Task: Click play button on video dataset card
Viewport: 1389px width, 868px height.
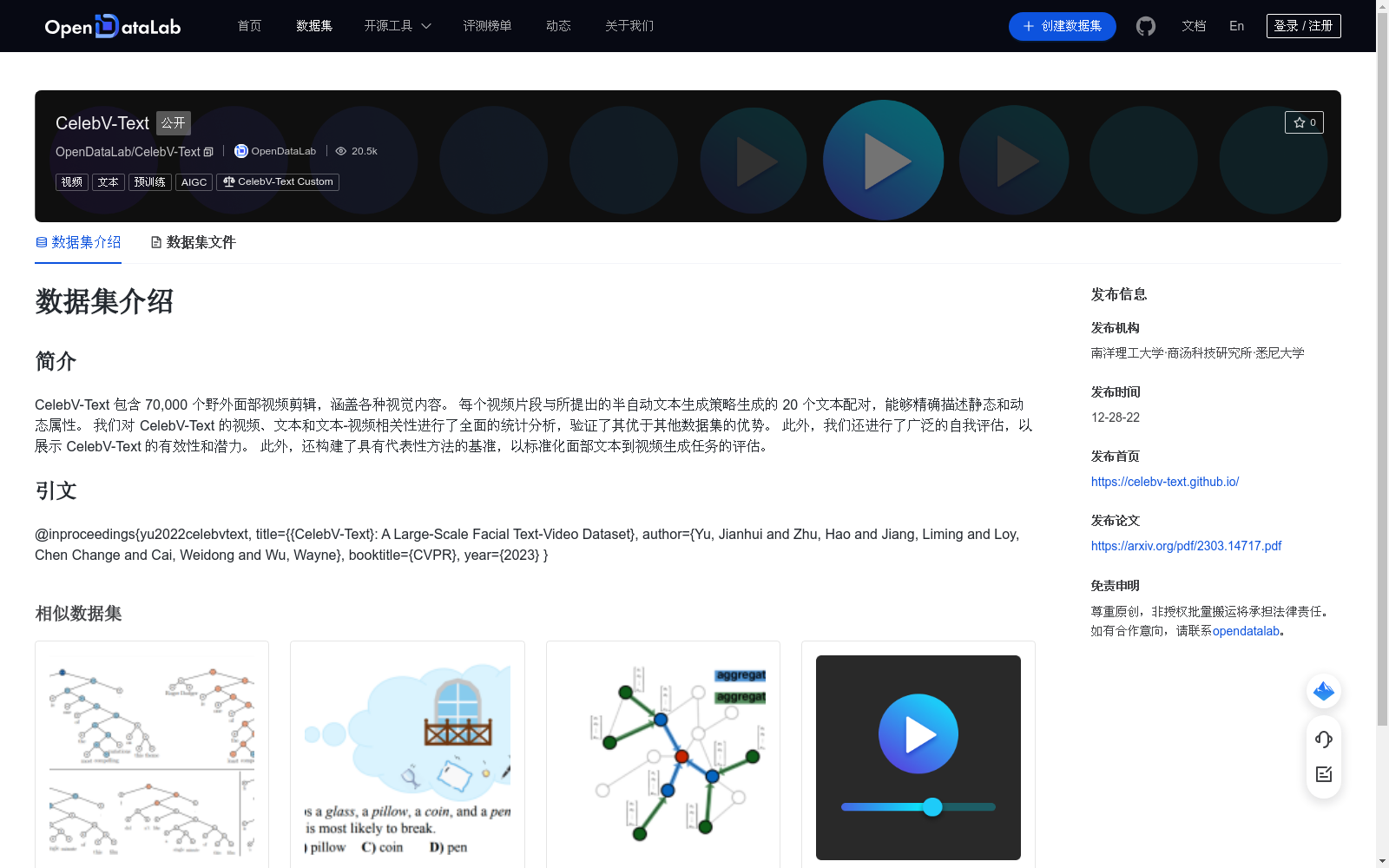Action: tap(918, 733)
